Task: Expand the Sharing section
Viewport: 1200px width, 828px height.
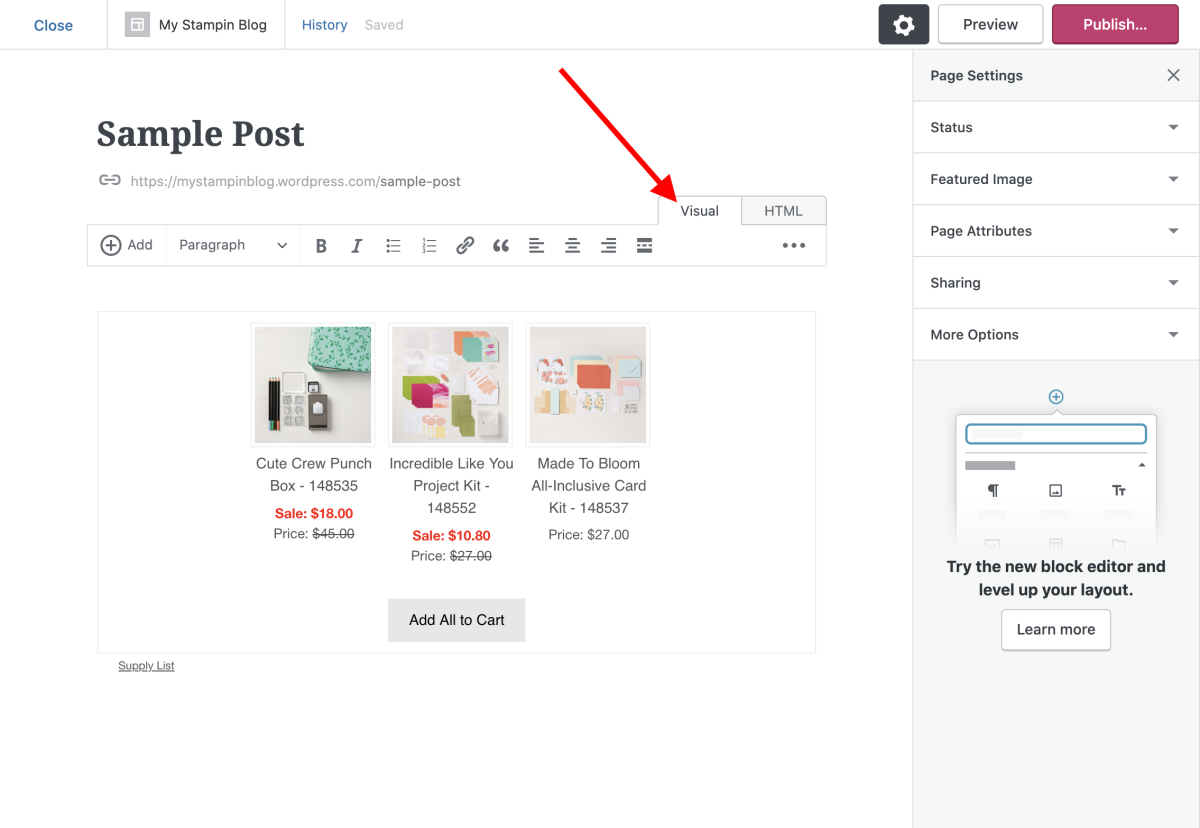Action: [x=1056, y=283]
